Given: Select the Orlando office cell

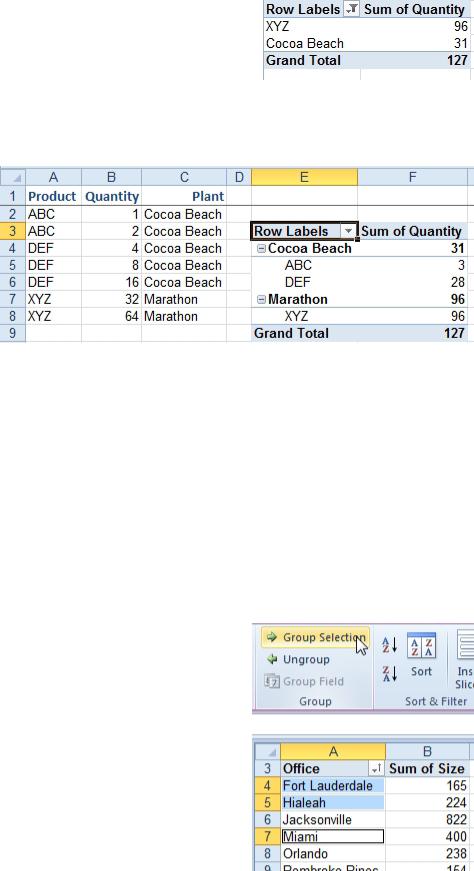Looking at the screenshot, I should [332, 854].
